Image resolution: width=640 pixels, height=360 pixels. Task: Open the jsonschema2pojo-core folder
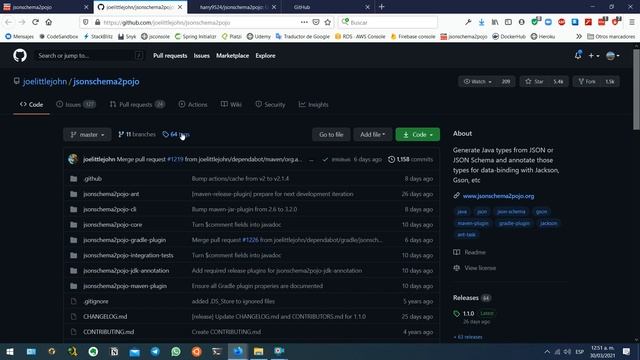tap(113, 224)
